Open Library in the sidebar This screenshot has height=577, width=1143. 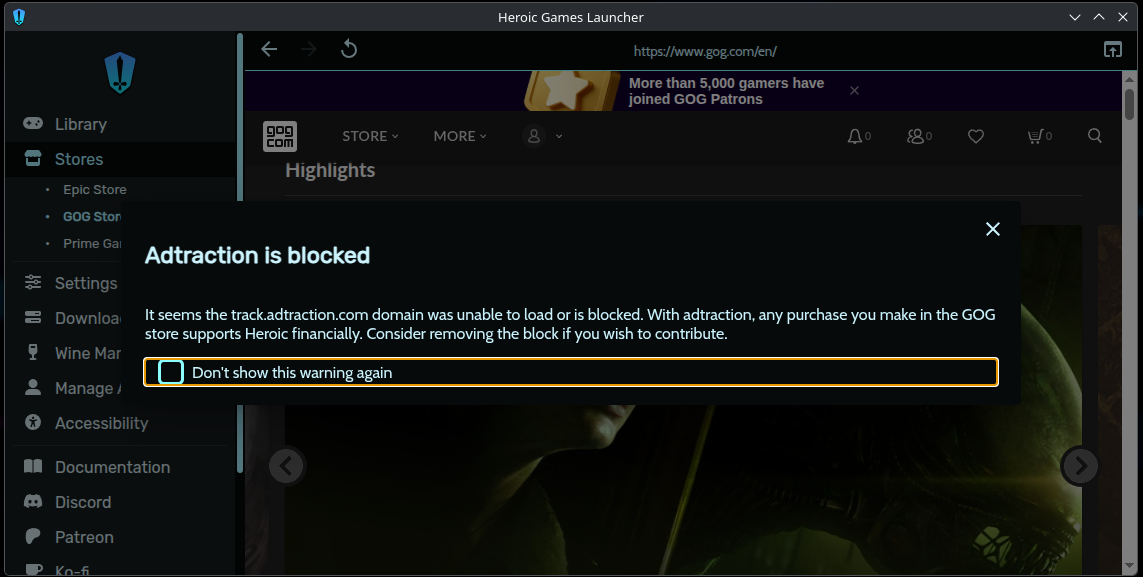pyautogui.click(x=80, y=124)
